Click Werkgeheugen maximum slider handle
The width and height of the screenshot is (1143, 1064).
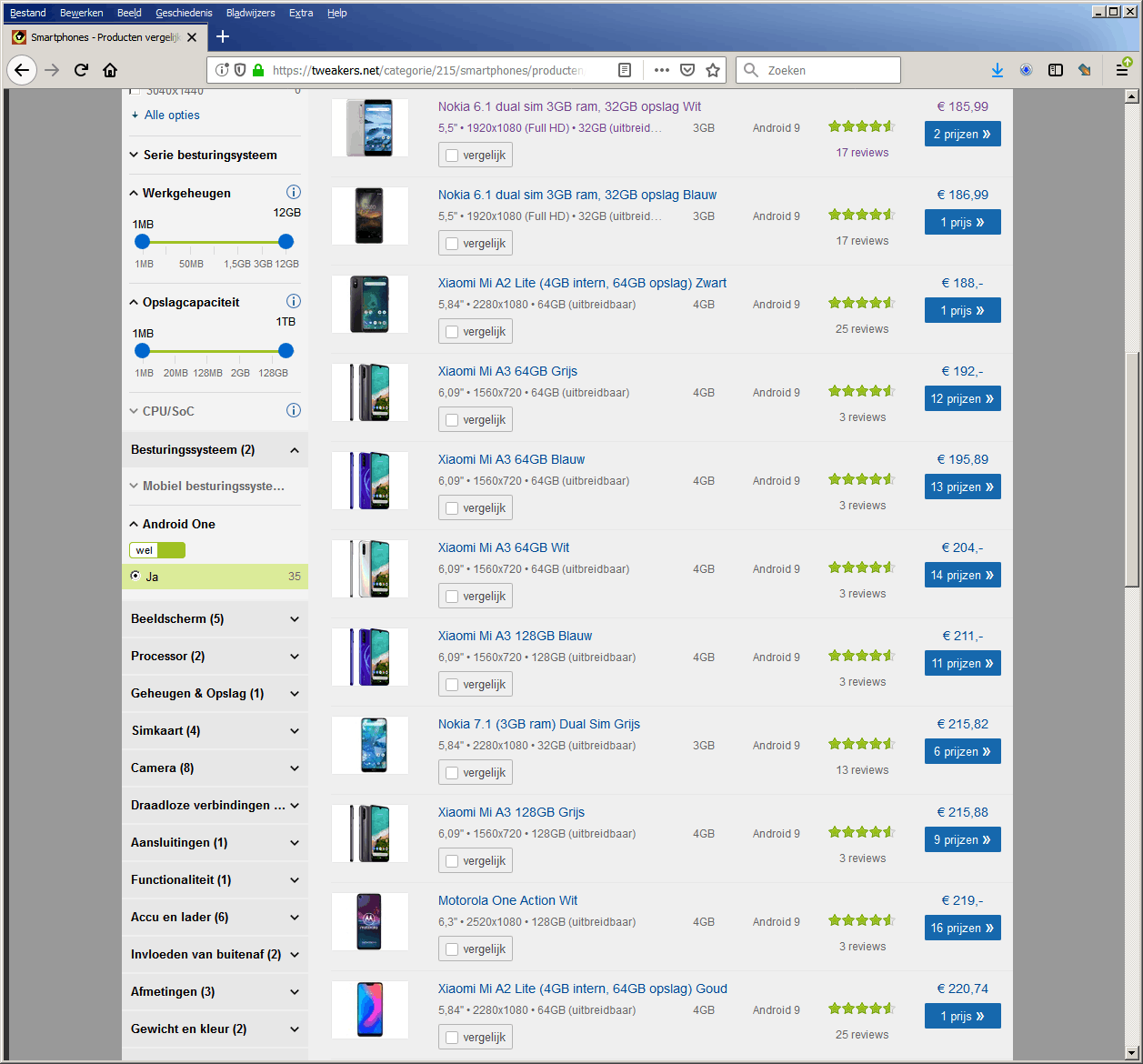point(286,241)
